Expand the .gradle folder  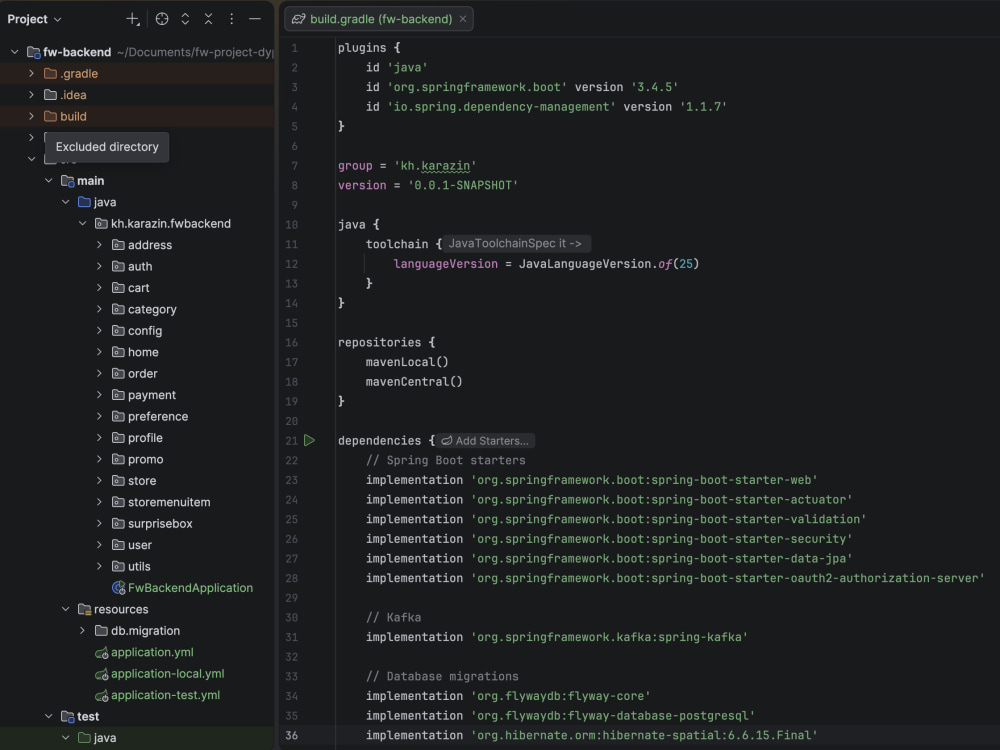pos(31,73)
